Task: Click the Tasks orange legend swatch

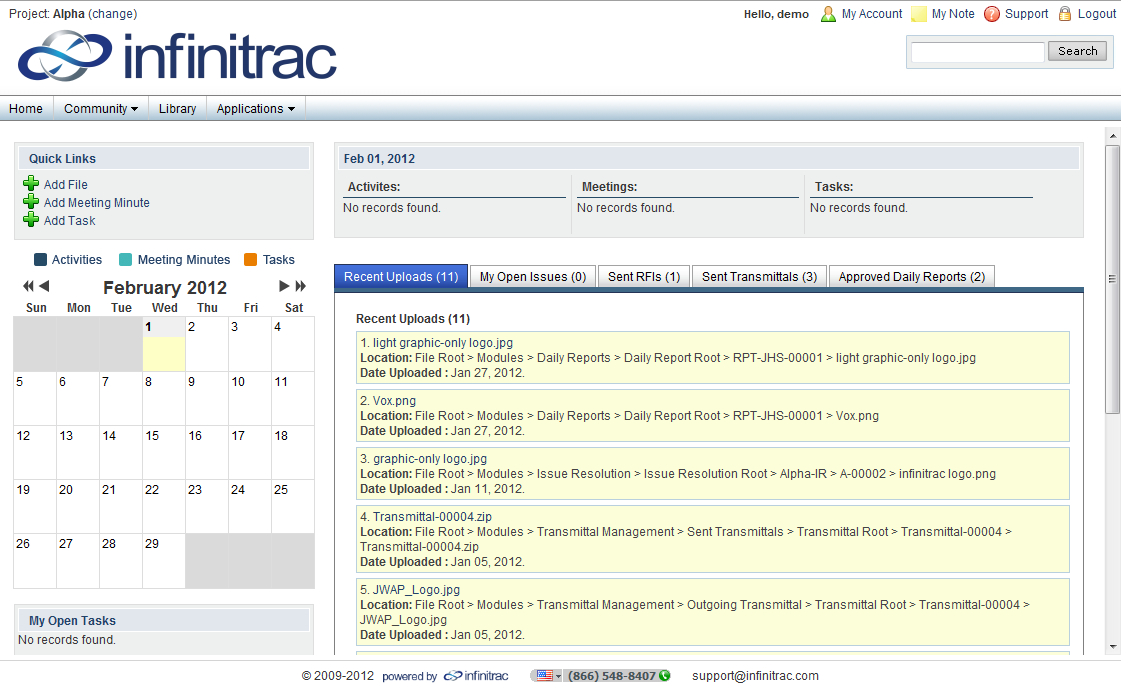Action: click(x=250, y=260)
